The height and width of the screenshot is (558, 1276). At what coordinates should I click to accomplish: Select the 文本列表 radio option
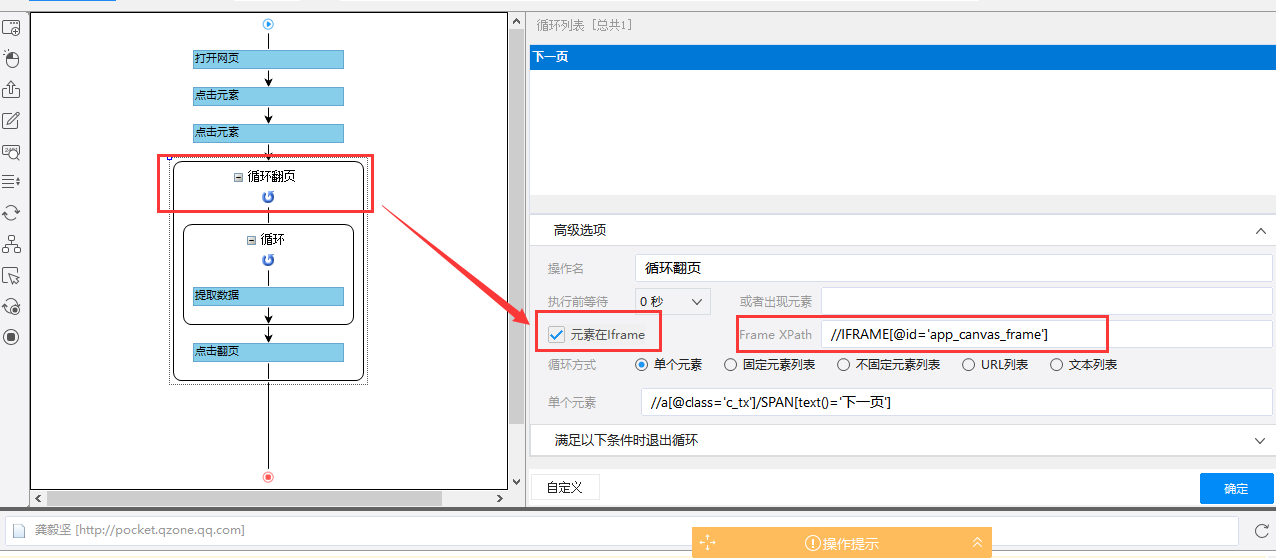[x=1057, y=365]
